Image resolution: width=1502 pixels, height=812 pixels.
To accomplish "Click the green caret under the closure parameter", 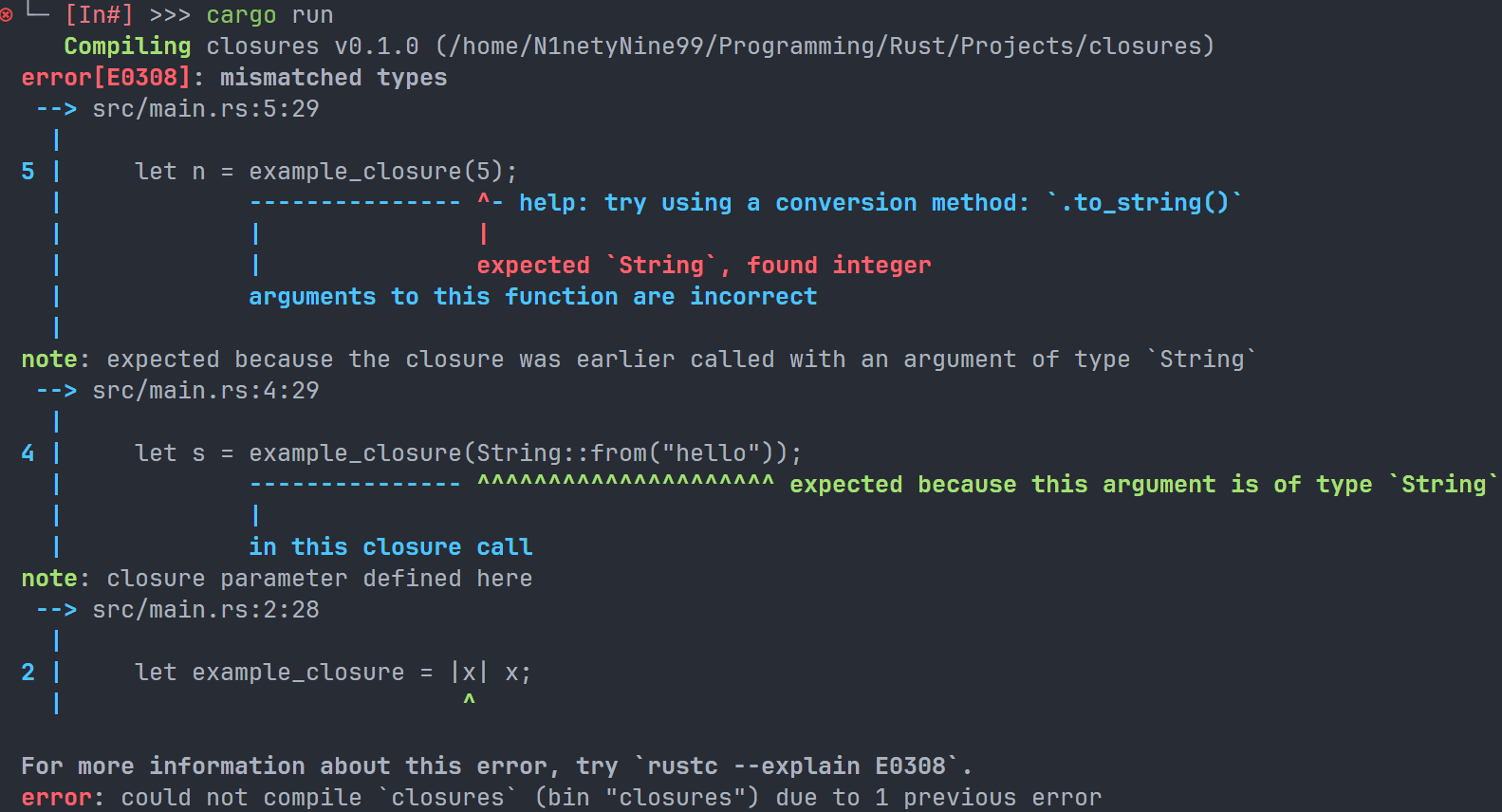I will 469,701.
